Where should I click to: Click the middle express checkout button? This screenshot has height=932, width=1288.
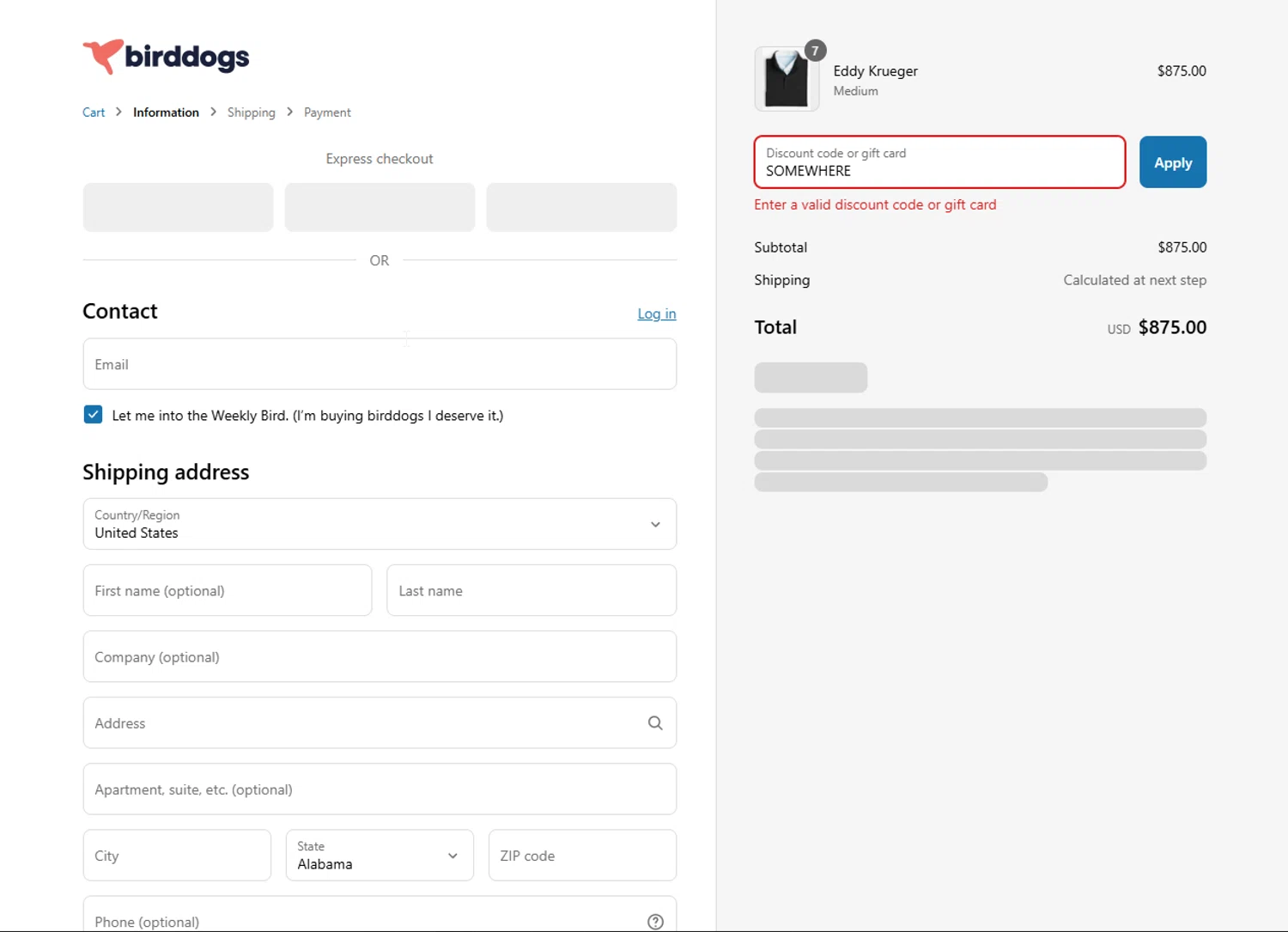[380, 207]
